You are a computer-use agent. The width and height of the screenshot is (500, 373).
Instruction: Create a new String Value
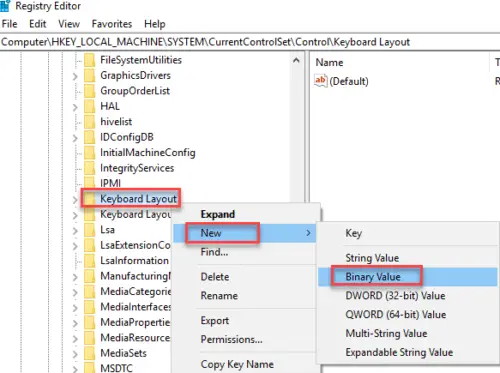pyautogui.click(x=408, y=258)
